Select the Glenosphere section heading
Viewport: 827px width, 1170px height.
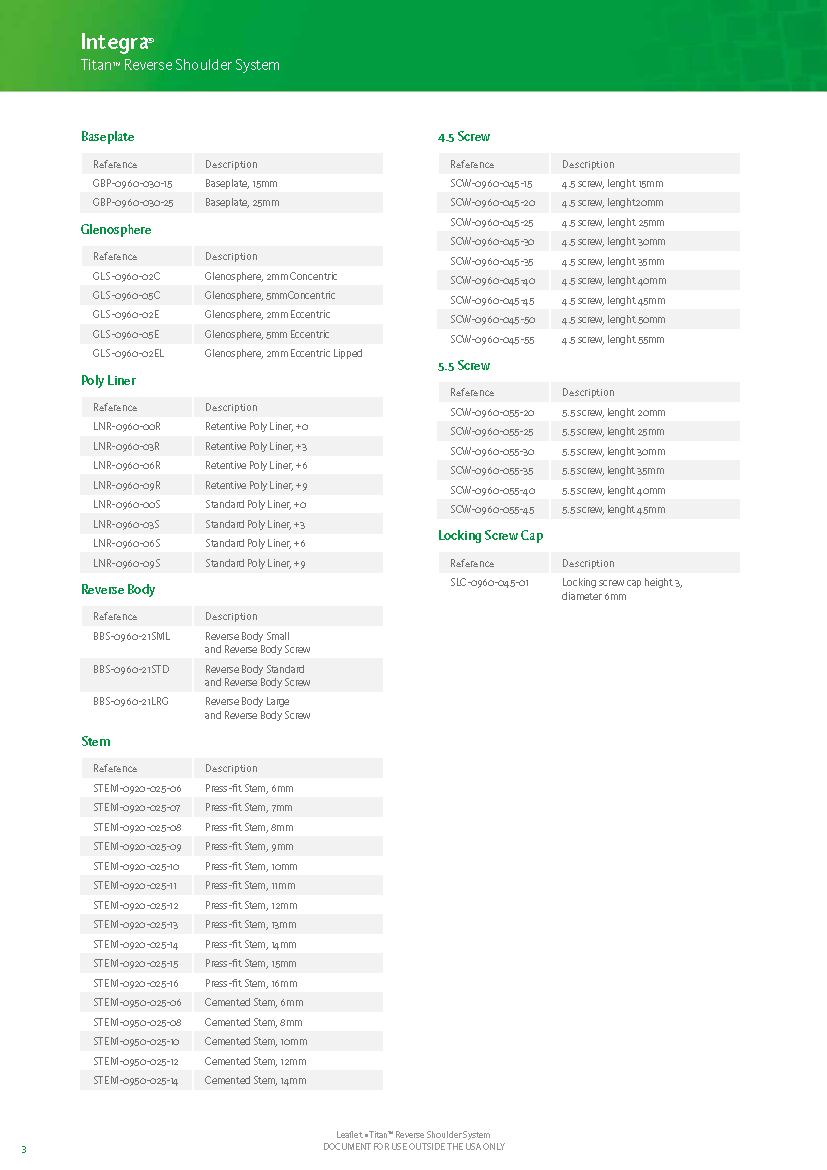[x=116, y=230]
